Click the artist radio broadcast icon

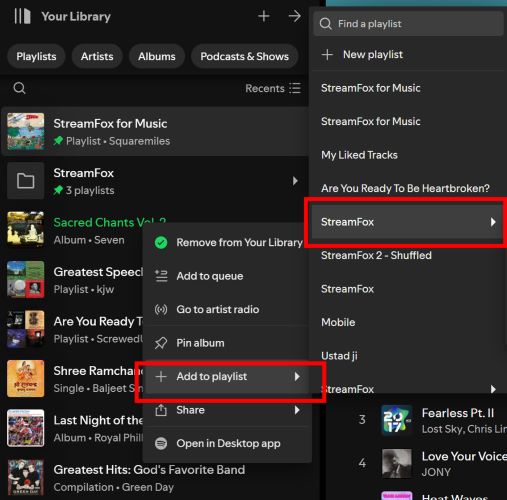[161, 309]
